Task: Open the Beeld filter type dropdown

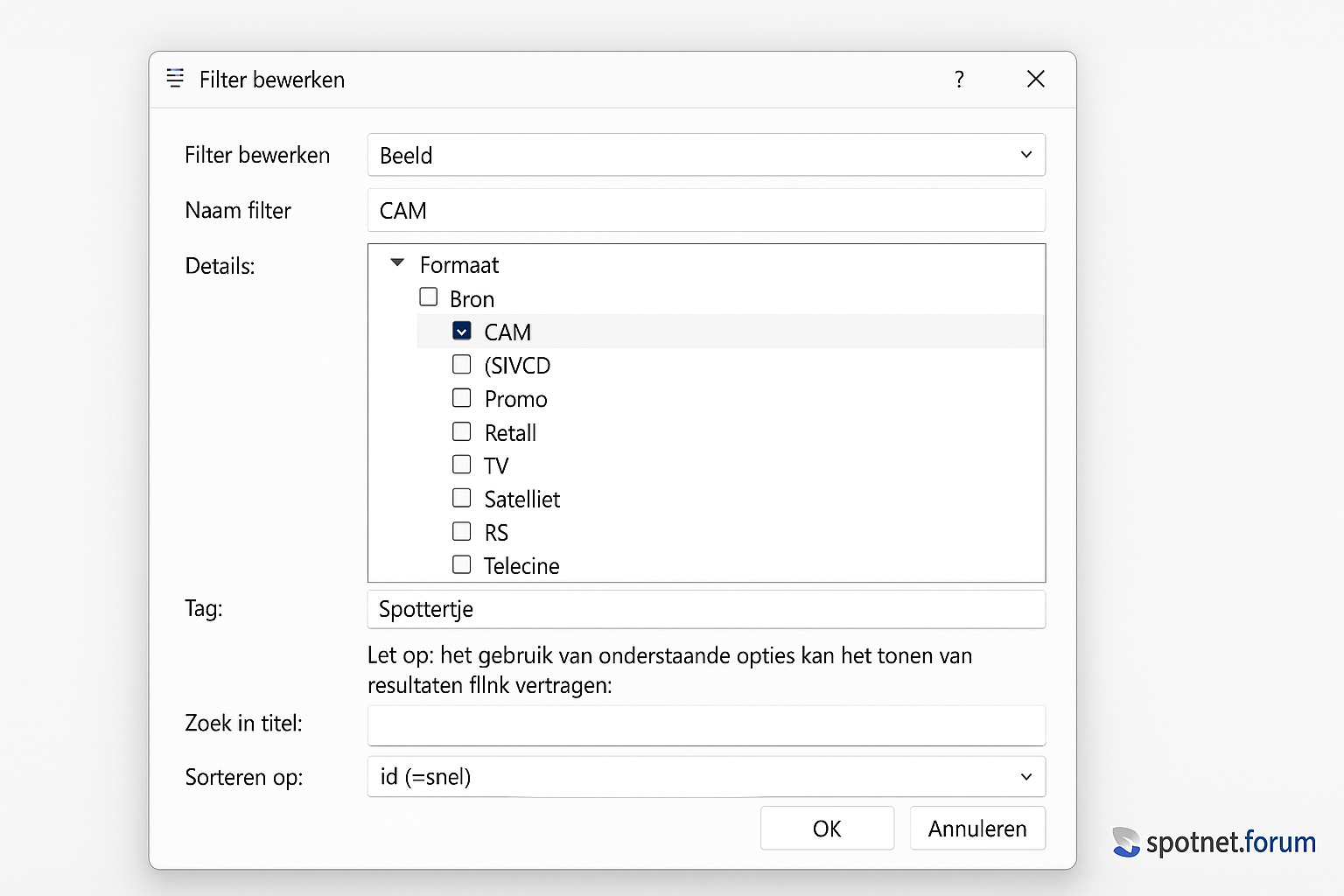Action: click(x=706, y=155)
